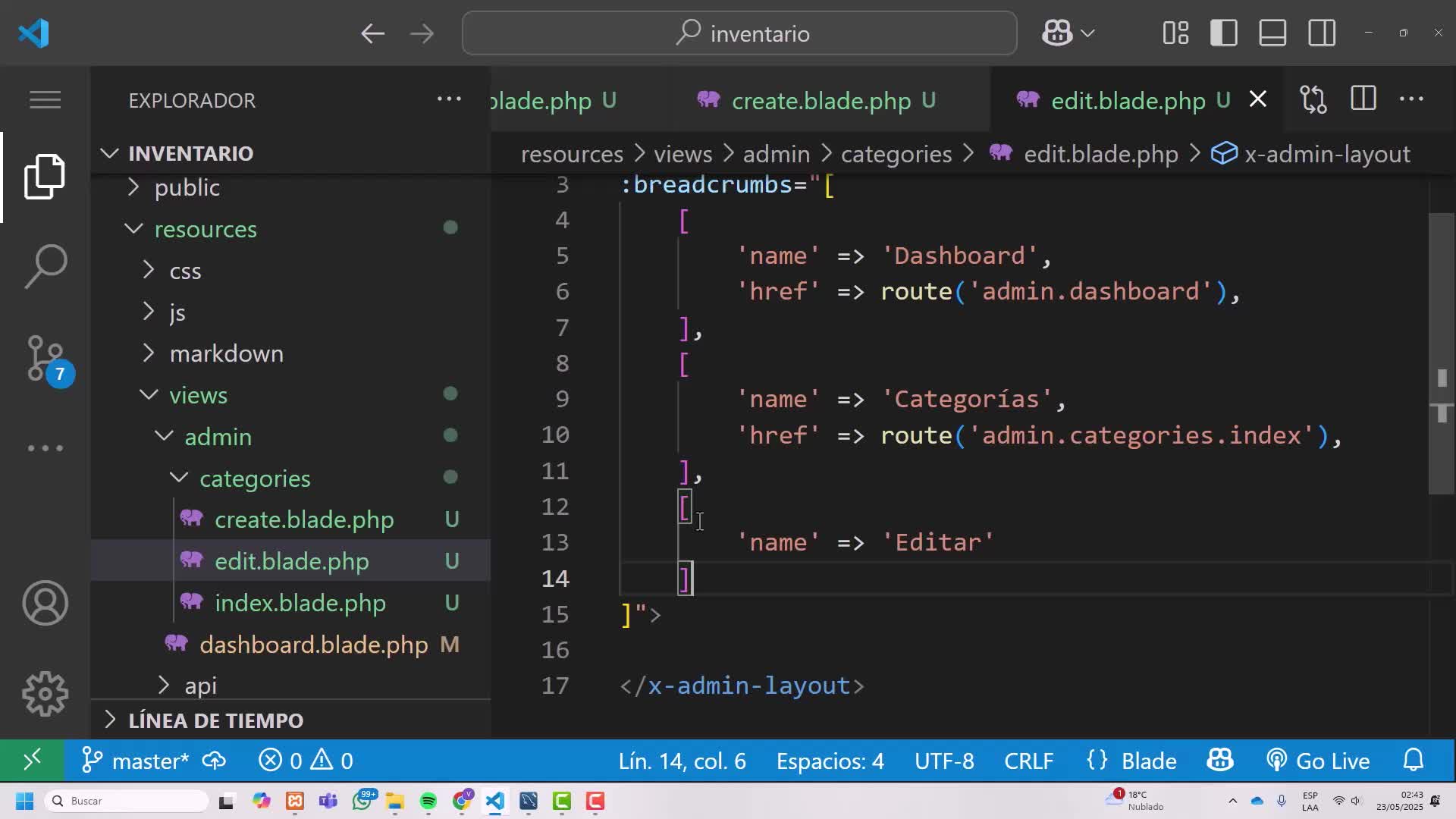Switch to the create.blade.php editor tab
This screenshot has height=819, width=1456.
[821, 100]
